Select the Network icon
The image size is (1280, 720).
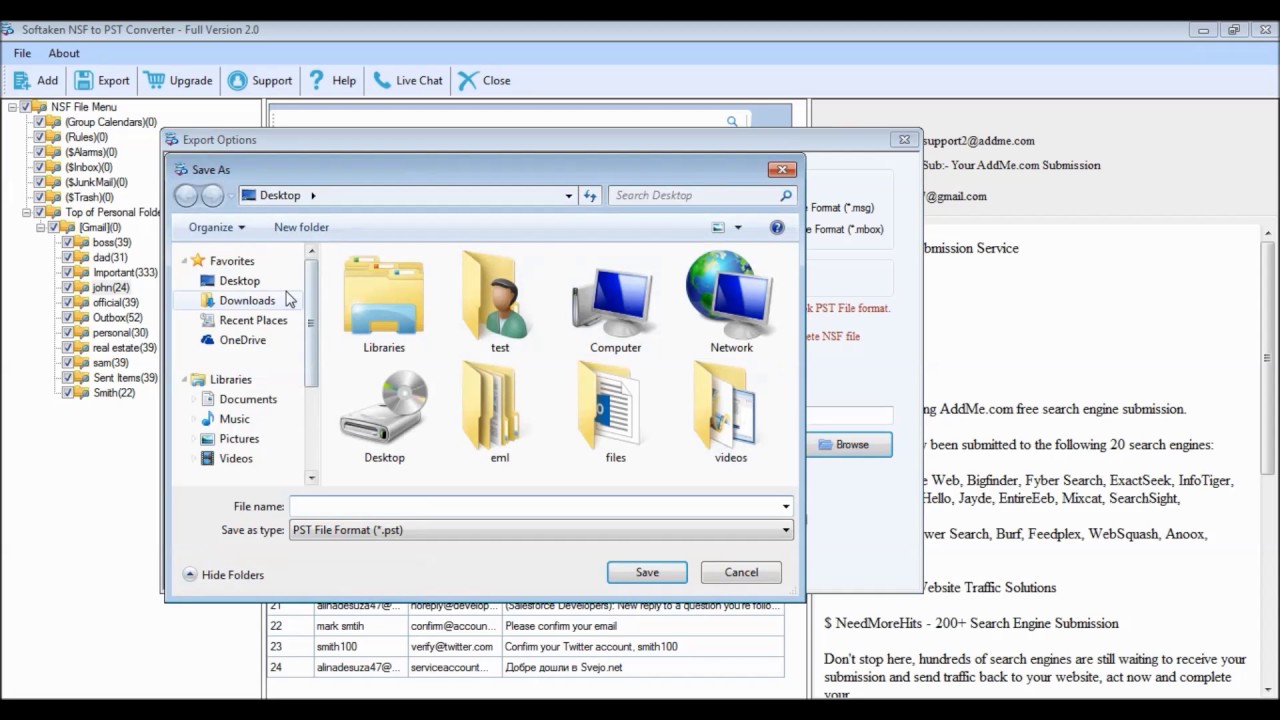(731, 295)
